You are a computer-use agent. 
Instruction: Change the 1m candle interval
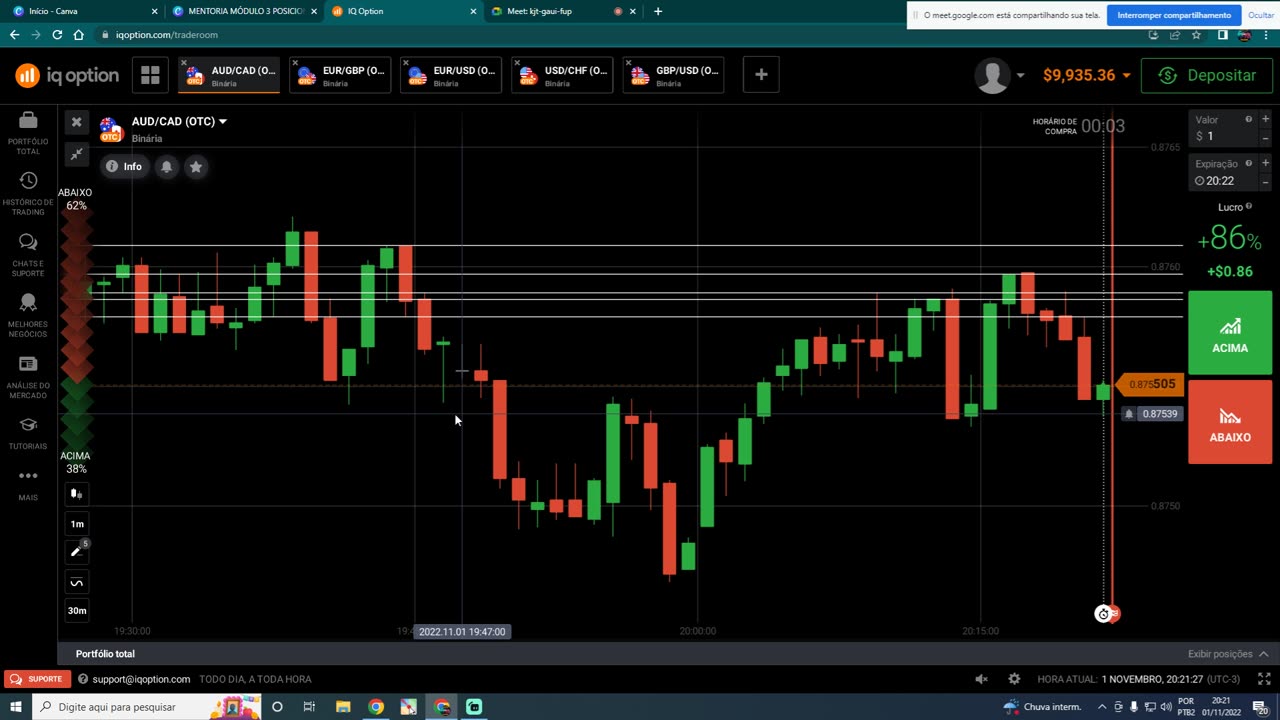click(77, 524)
